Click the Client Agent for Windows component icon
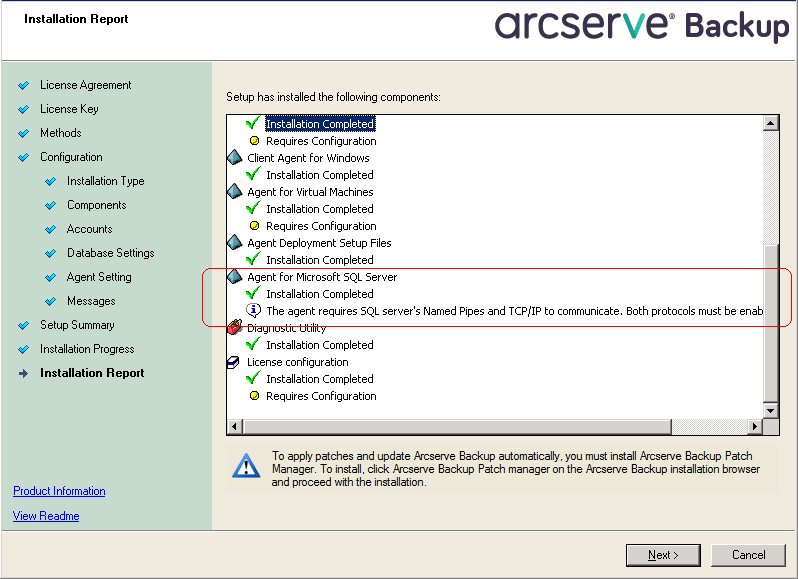 coord(235,157)
